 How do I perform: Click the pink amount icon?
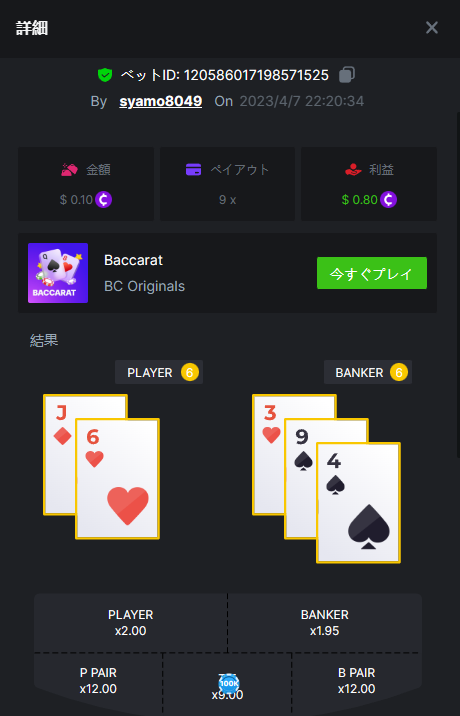point(69,170)
